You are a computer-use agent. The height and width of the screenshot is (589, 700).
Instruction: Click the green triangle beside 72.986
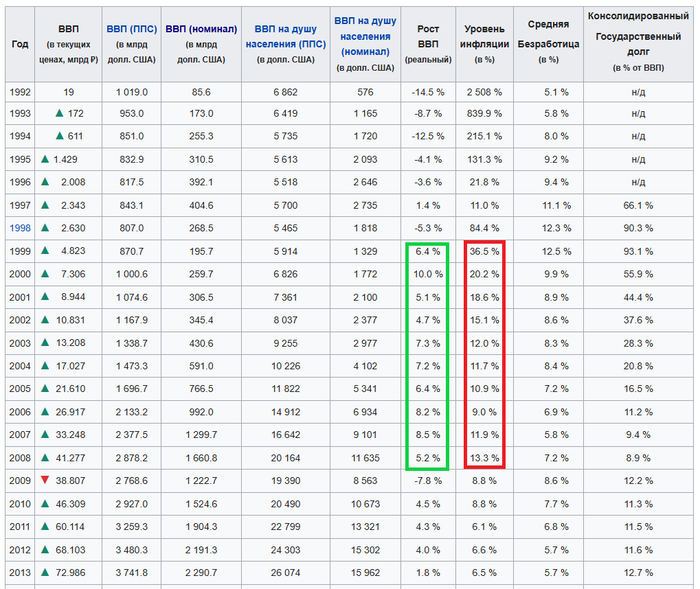tap(46, 573)
